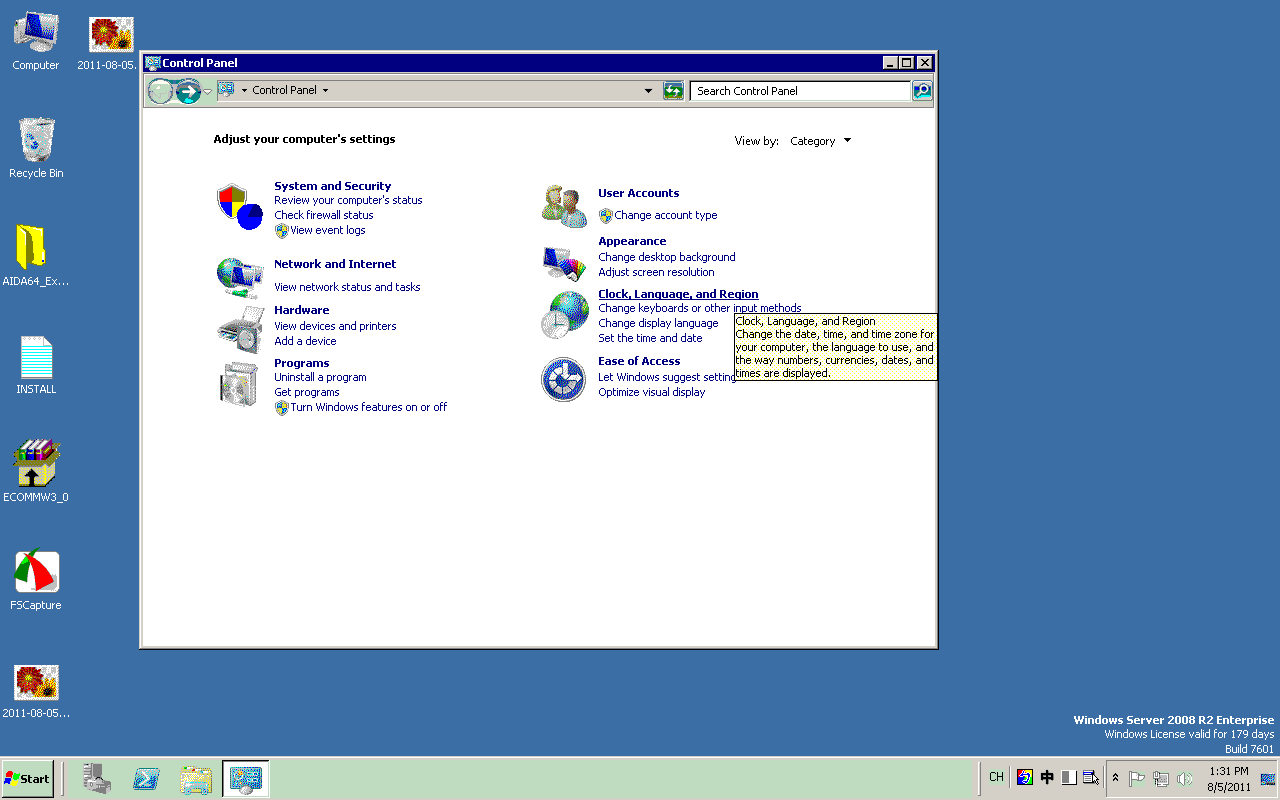Open Server Manager from the taskbar
Screen dimensions: 1280x800
(97, 778)
